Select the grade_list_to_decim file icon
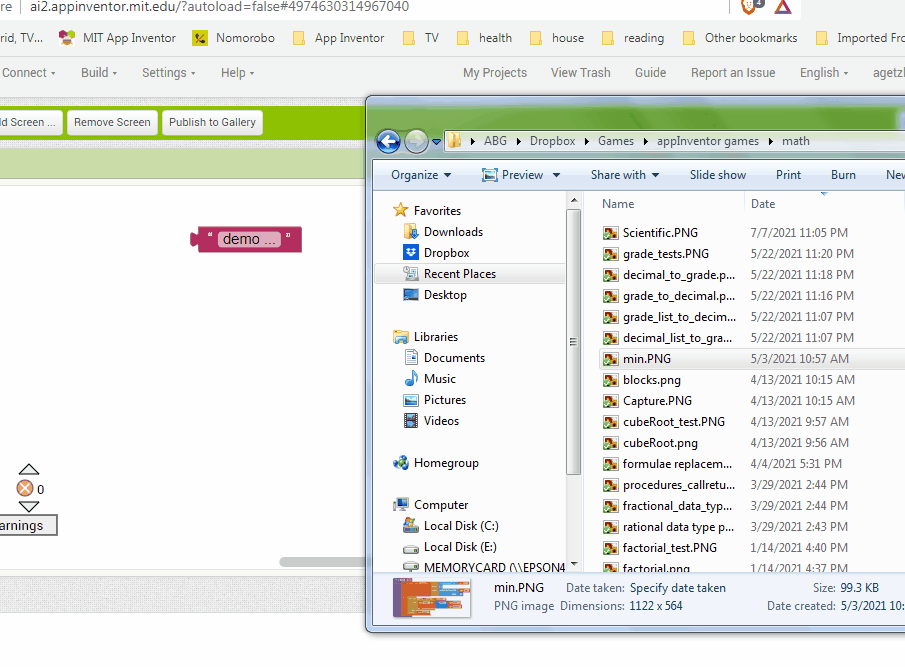Screen dimensions: 905x667 click(x=610, y=317)
